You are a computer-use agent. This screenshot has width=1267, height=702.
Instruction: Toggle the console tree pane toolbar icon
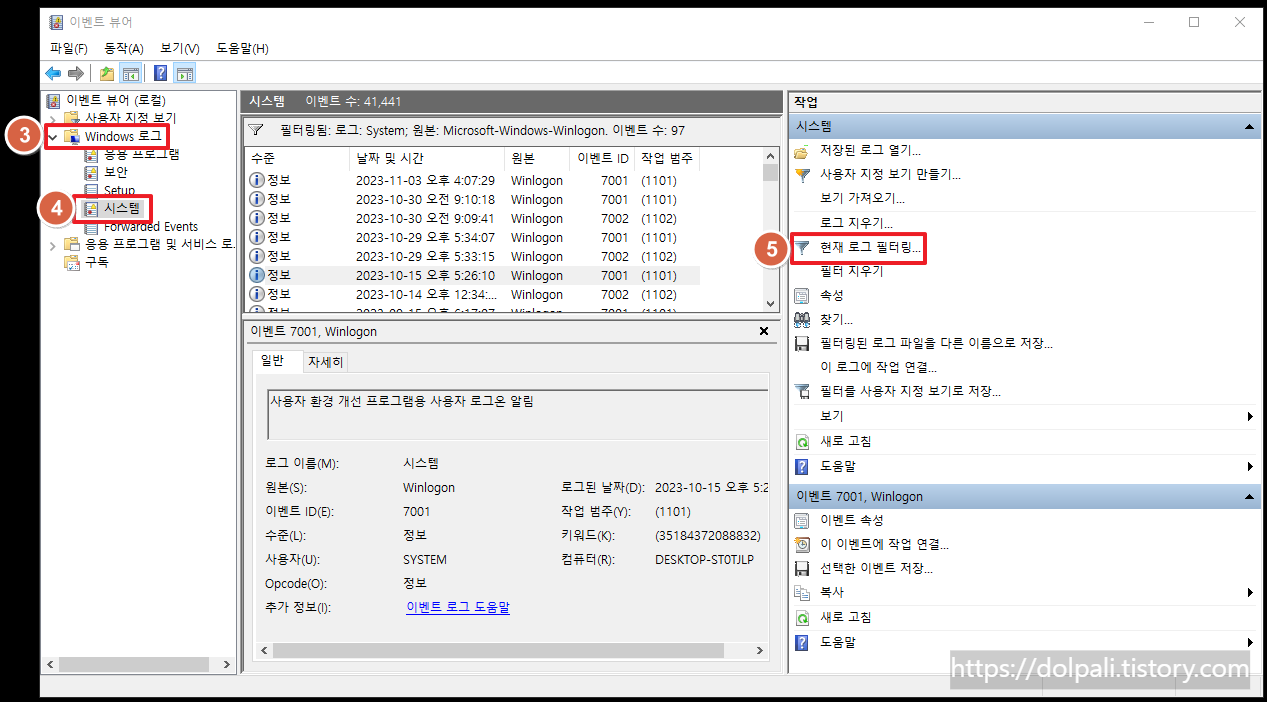pos(131,72)
